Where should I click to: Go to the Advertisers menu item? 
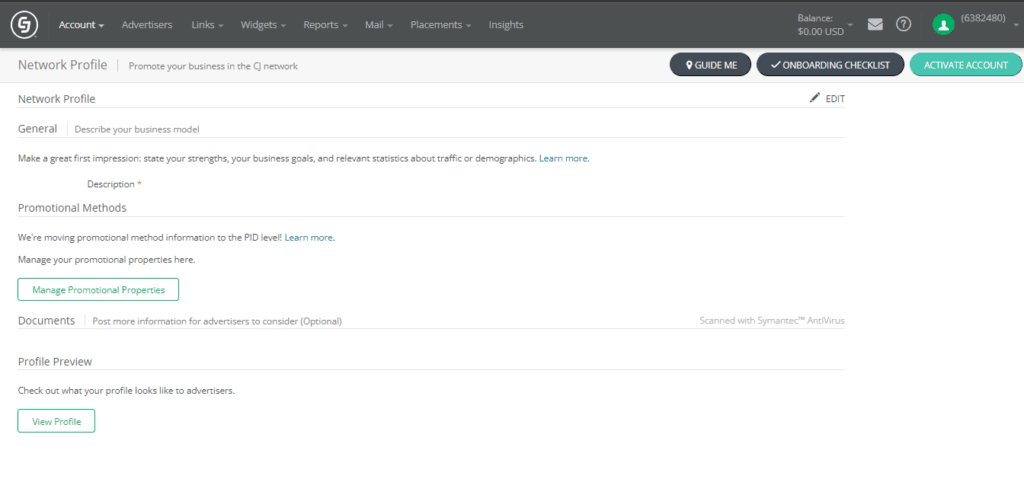(146, 25)
